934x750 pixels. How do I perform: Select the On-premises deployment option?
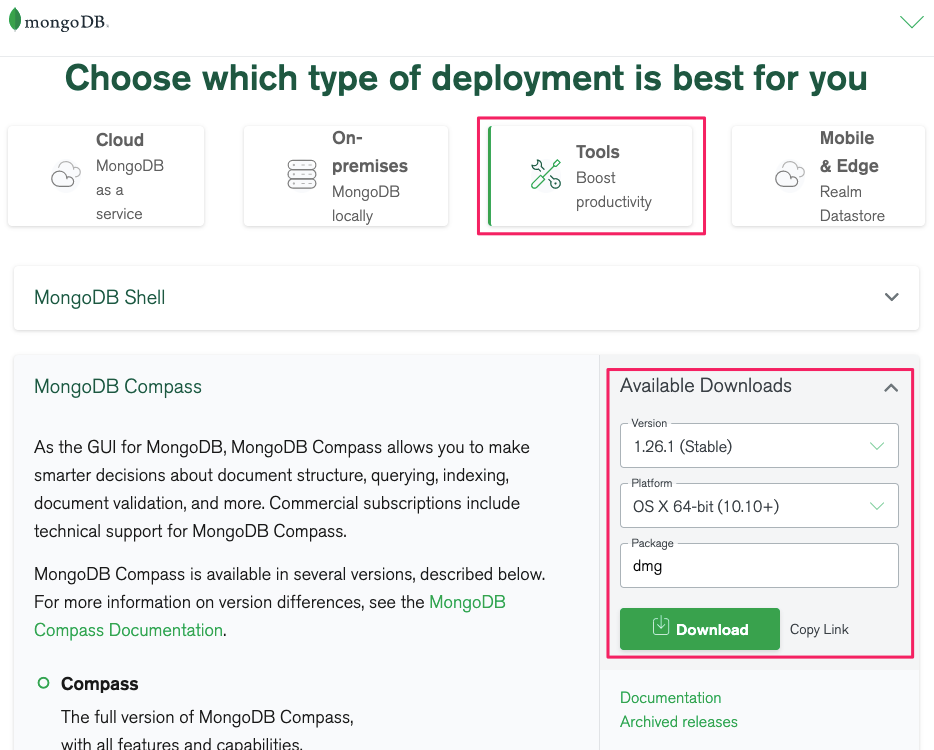click(x=345, y=176)
